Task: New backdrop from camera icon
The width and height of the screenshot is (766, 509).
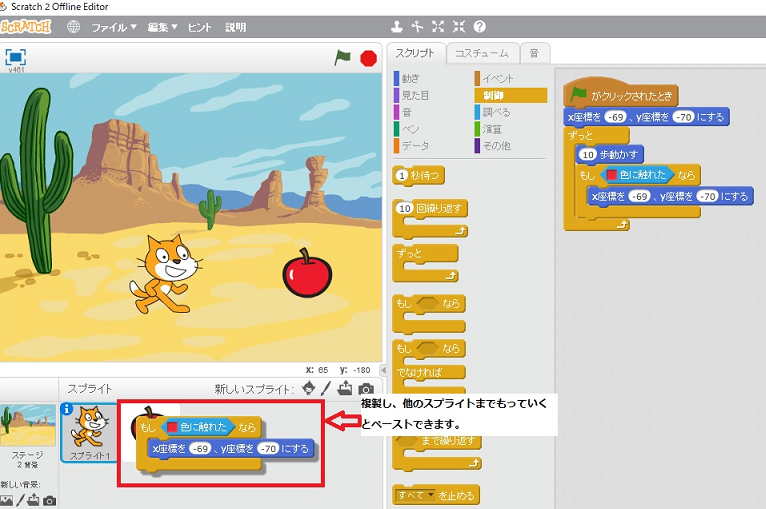Action: coord(49,501)
